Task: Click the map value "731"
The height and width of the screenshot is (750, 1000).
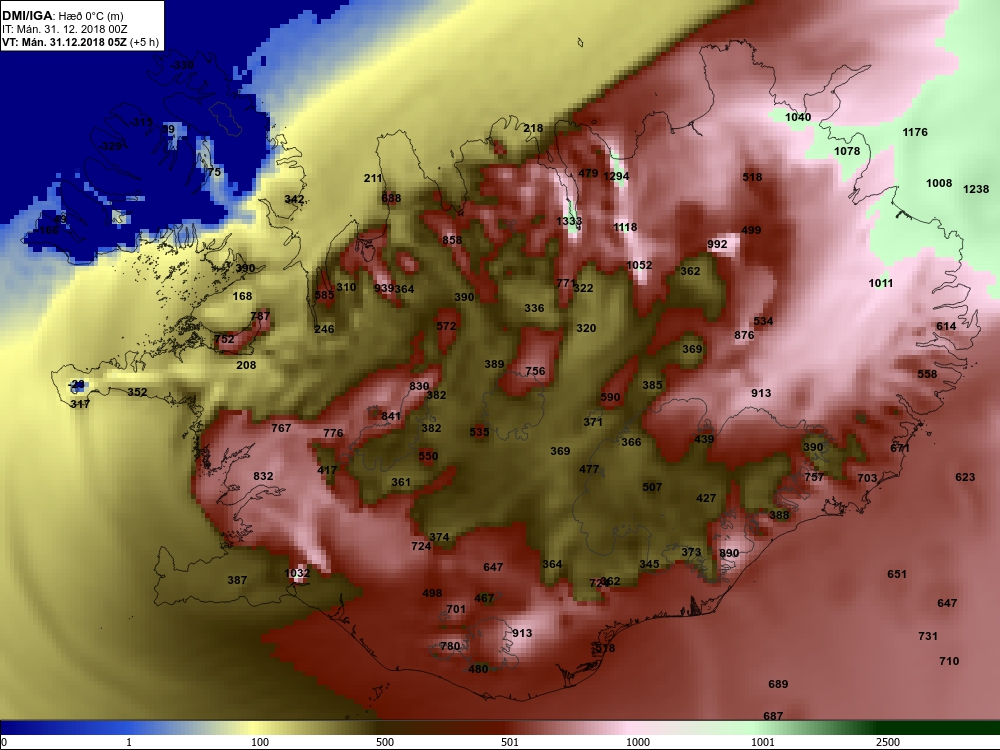Action: [928, 636]
